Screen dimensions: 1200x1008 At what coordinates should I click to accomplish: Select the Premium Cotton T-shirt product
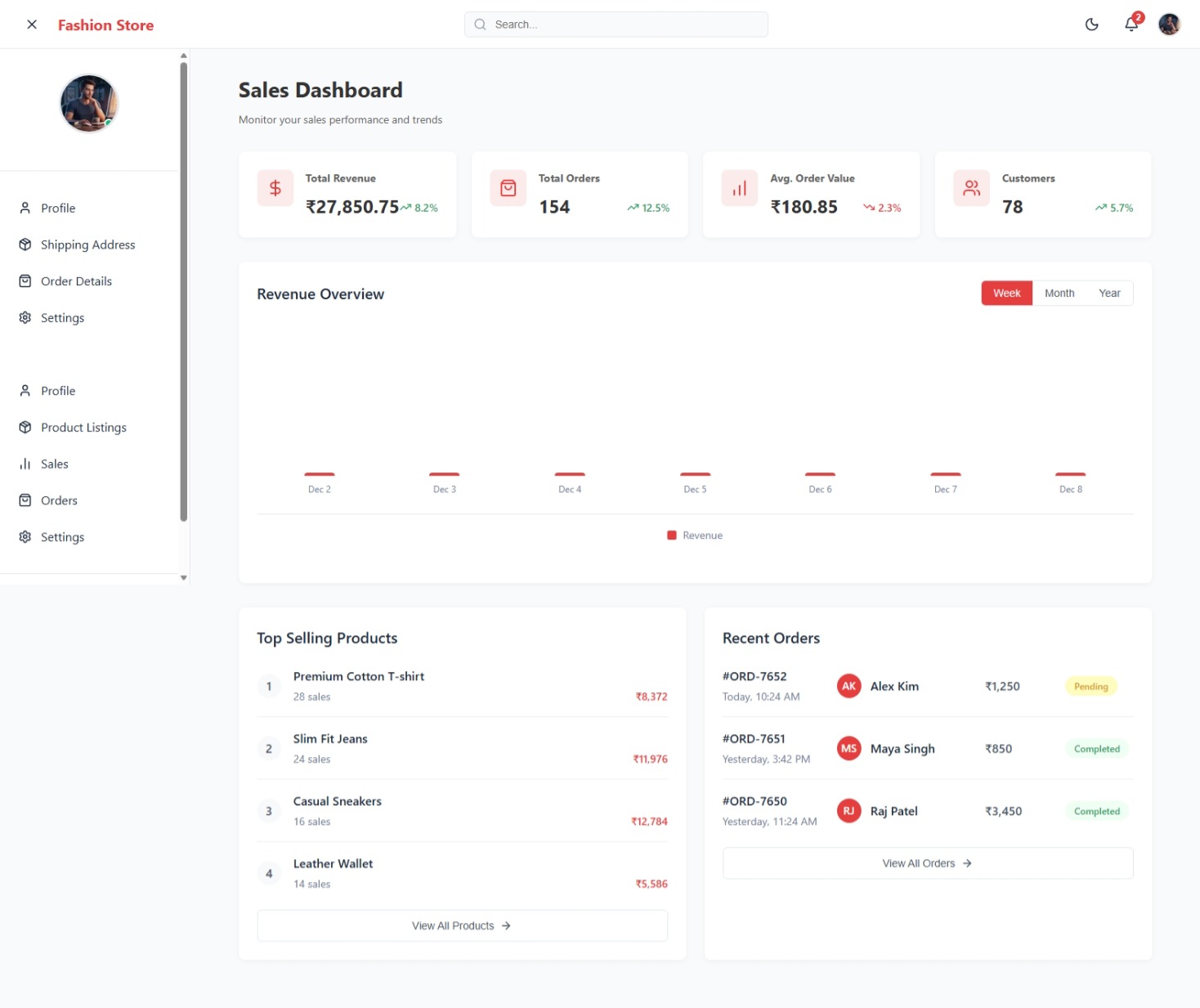pyautogui.click(x=359, y=677)
